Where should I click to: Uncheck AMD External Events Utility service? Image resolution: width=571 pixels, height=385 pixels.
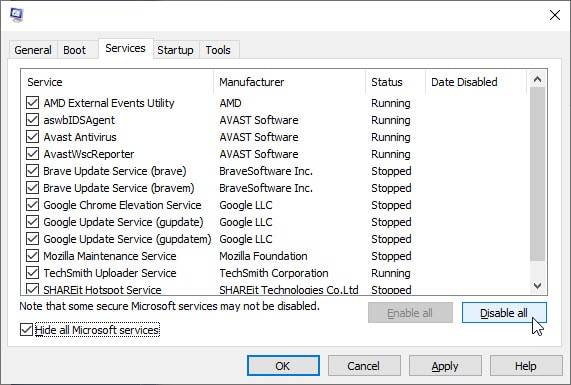[32, 103]
